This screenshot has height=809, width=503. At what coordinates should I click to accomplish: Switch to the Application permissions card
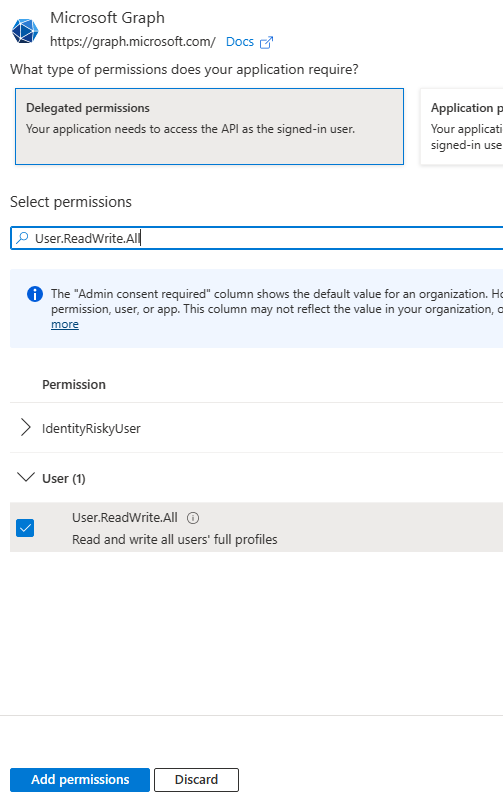(462, 126)
